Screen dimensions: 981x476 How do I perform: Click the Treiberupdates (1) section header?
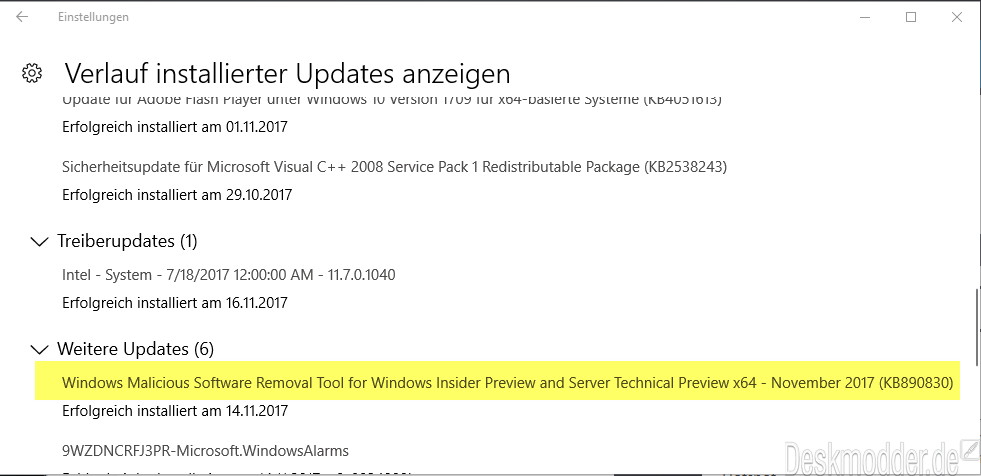127,241
